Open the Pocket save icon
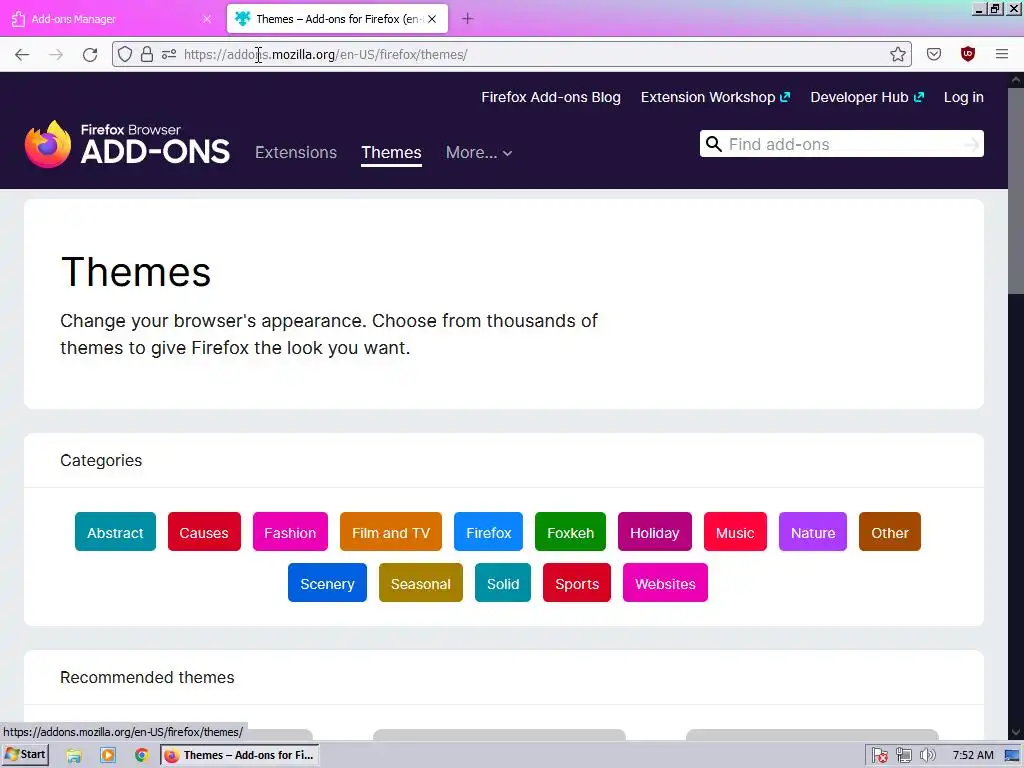This screenshot has width=1024, height=768. pos(934,54)
